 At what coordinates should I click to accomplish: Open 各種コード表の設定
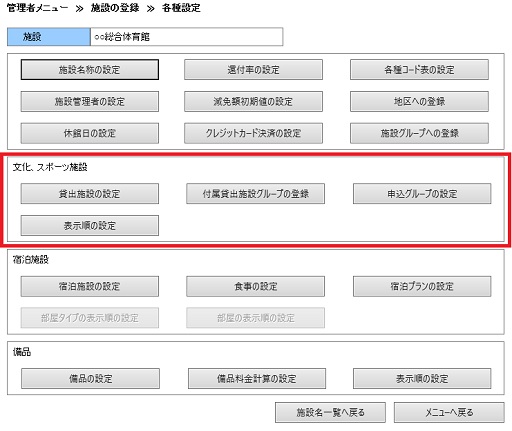coord(419,70)
